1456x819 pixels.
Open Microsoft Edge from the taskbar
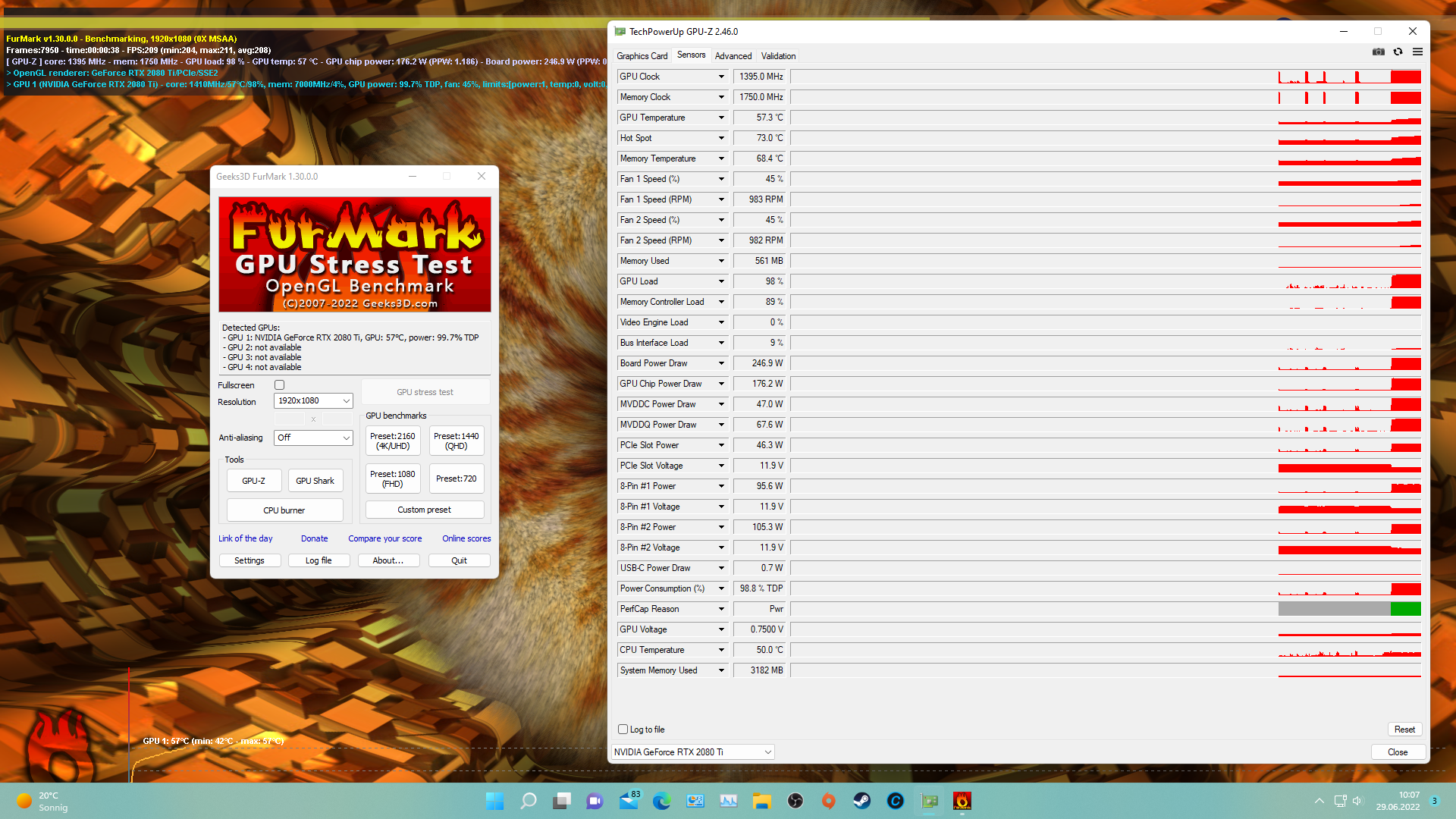pyautogui.click(x=661, y=801)
